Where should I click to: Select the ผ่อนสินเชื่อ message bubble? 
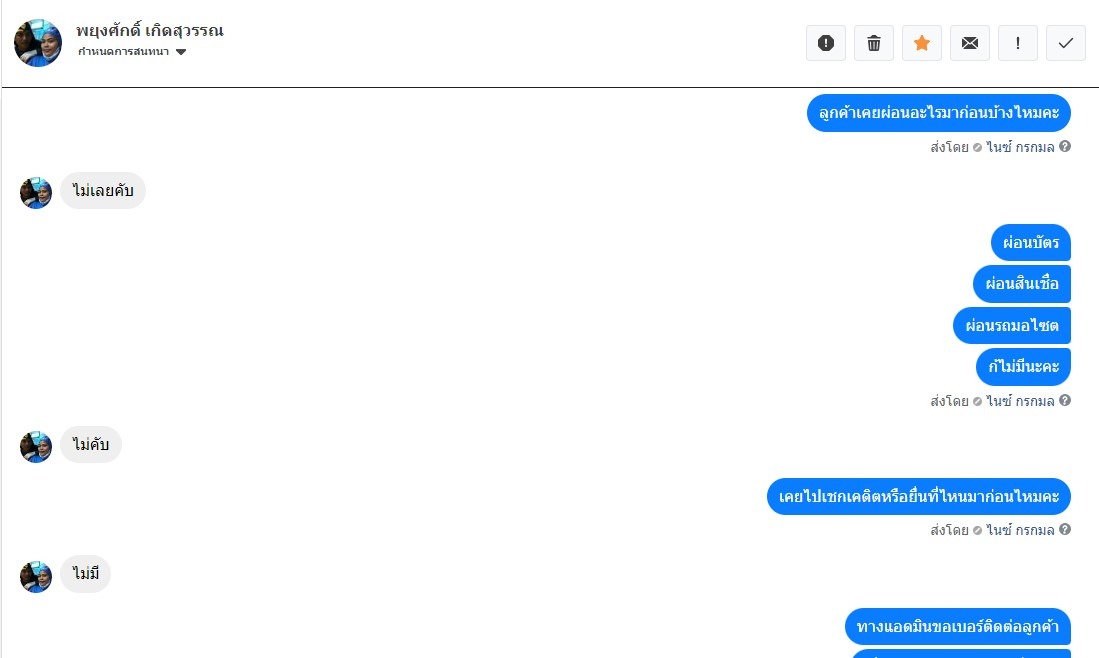pos(1022,284)
